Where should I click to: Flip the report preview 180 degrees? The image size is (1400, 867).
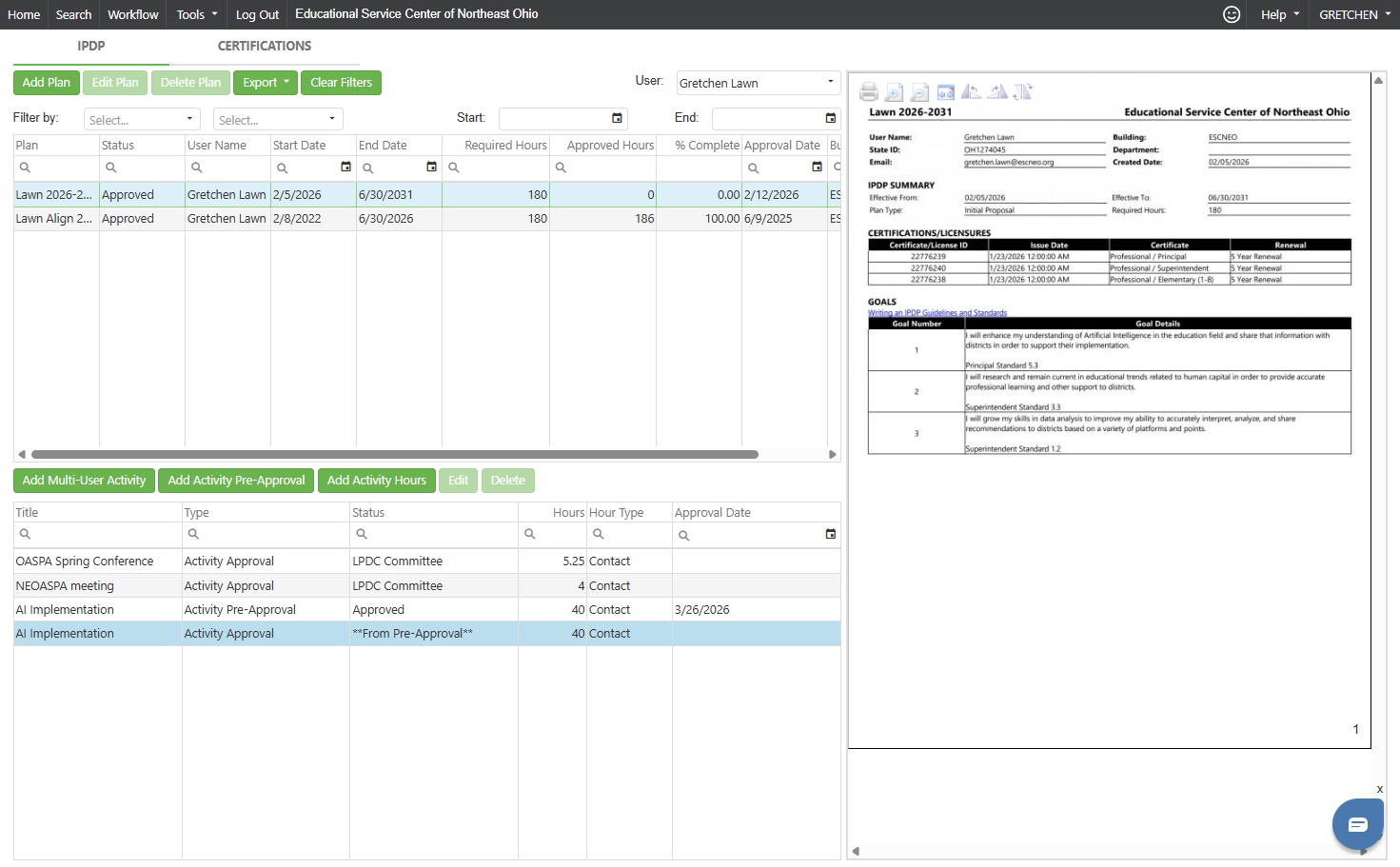point(1023,91)
